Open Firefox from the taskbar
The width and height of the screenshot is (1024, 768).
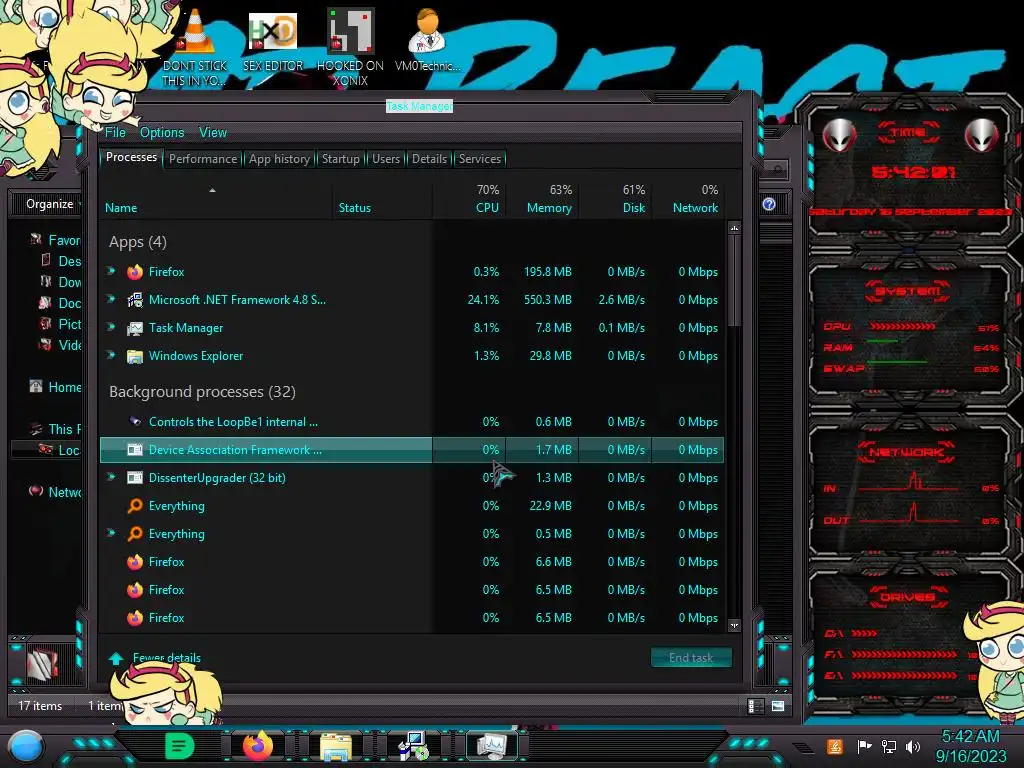pyautogui.click(x=258, y=746)
